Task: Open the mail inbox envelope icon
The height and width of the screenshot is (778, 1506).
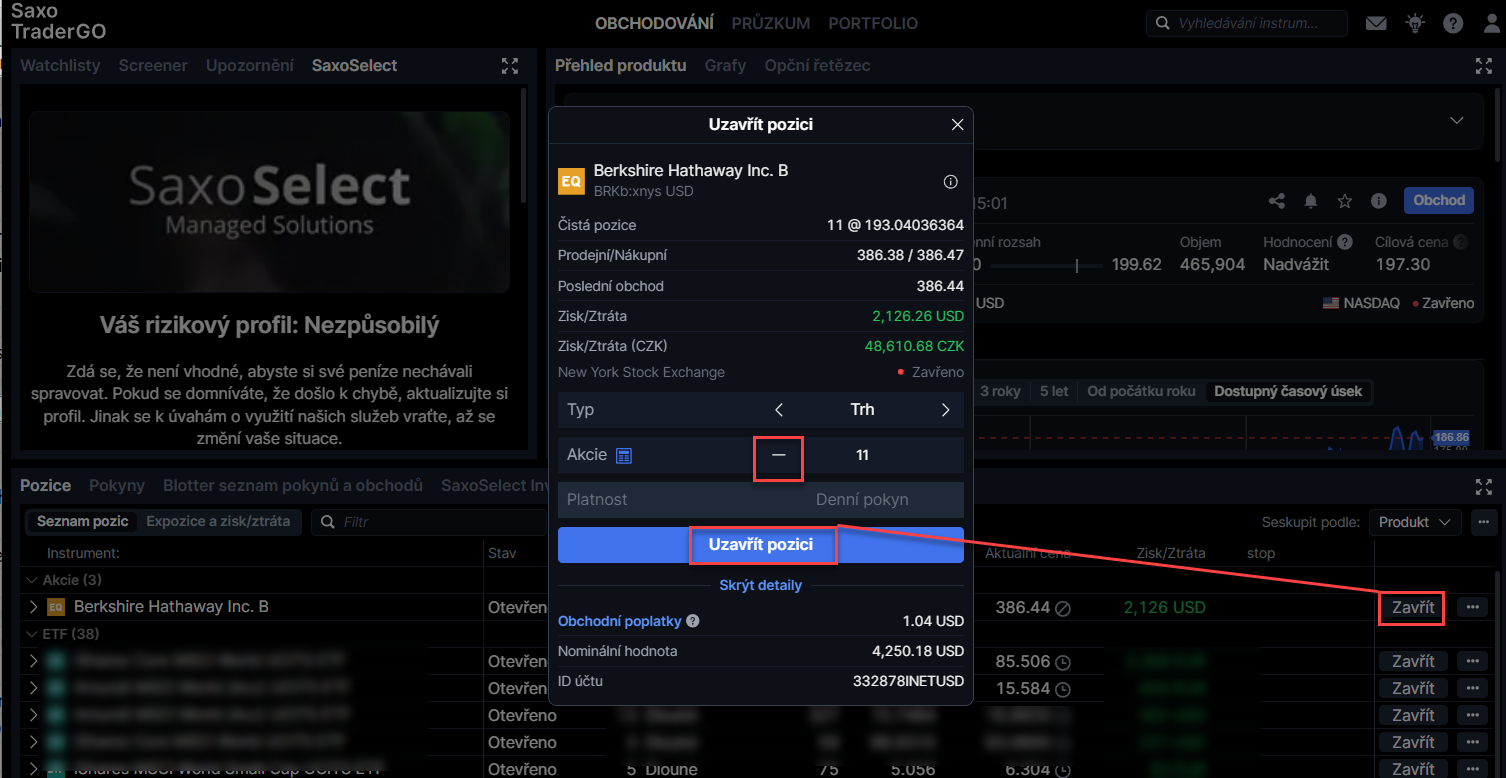Action: click(x=1376, y=23)
